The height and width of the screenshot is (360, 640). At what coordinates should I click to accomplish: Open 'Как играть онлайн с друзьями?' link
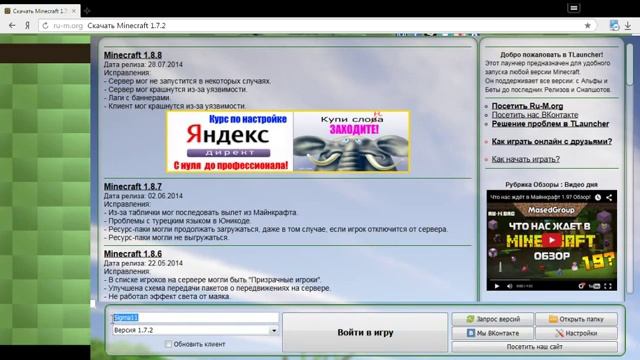(551, 142)
